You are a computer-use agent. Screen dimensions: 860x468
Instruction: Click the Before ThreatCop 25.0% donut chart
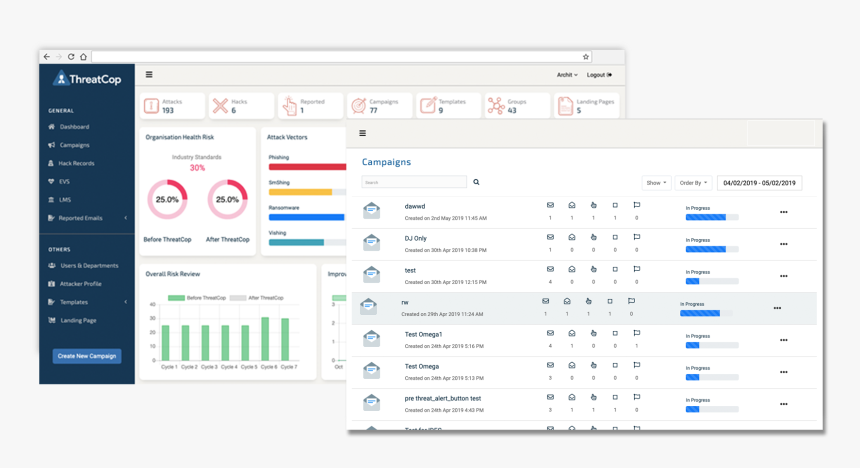click(x=167, y=199)
